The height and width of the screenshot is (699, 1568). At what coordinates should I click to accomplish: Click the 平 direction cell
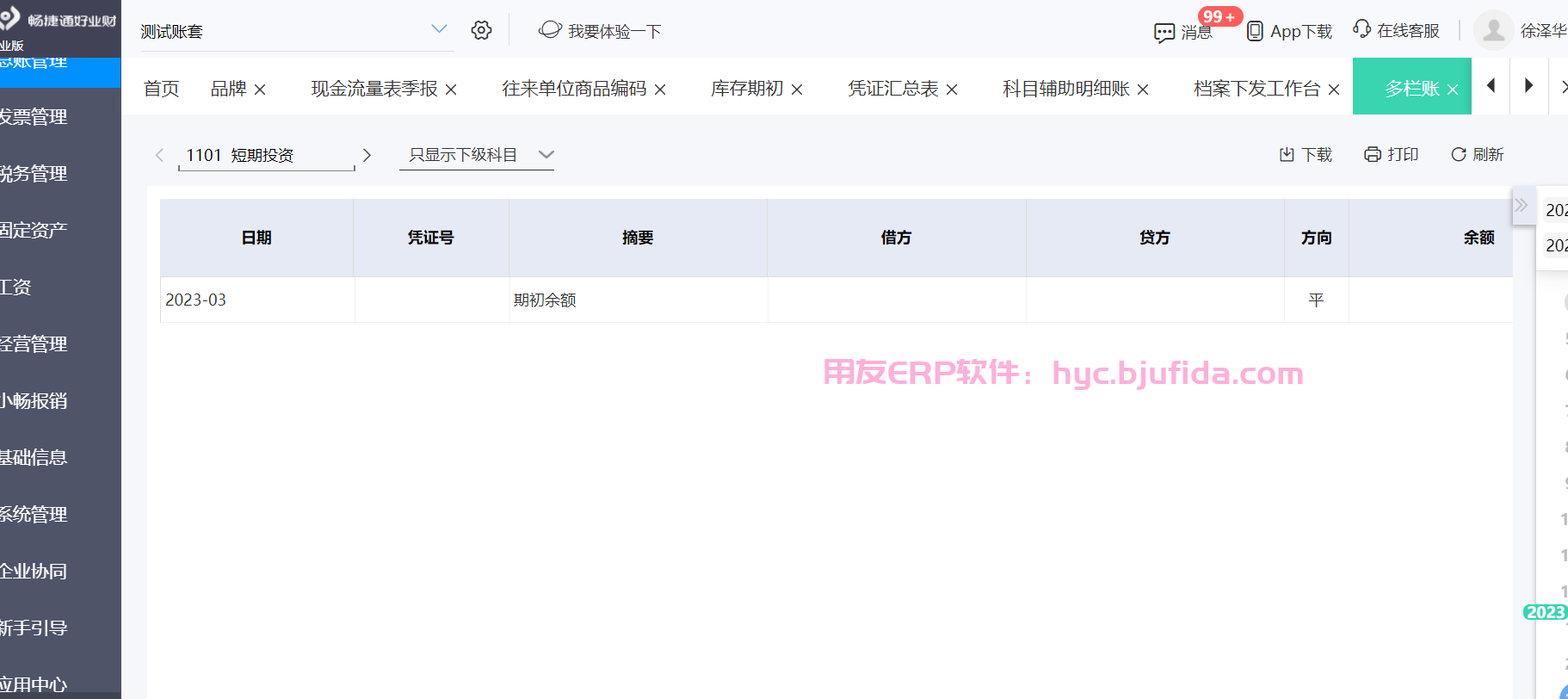[x=1317, y=300]
